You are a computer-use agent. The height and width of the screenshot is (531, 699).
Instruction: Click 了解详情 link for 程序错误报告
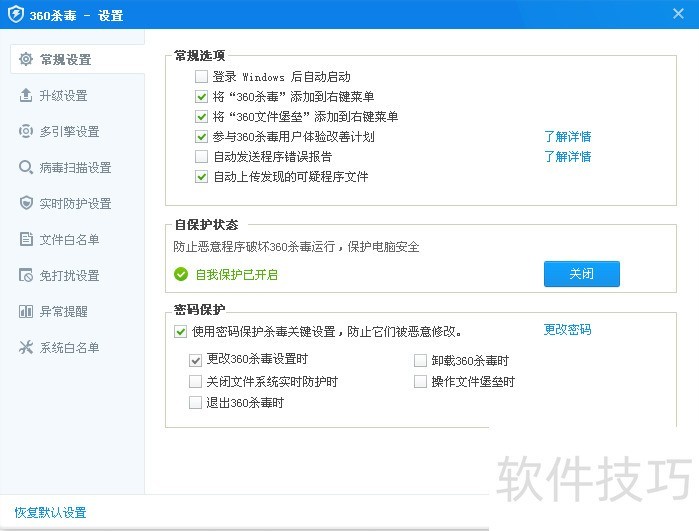point(567,156)
